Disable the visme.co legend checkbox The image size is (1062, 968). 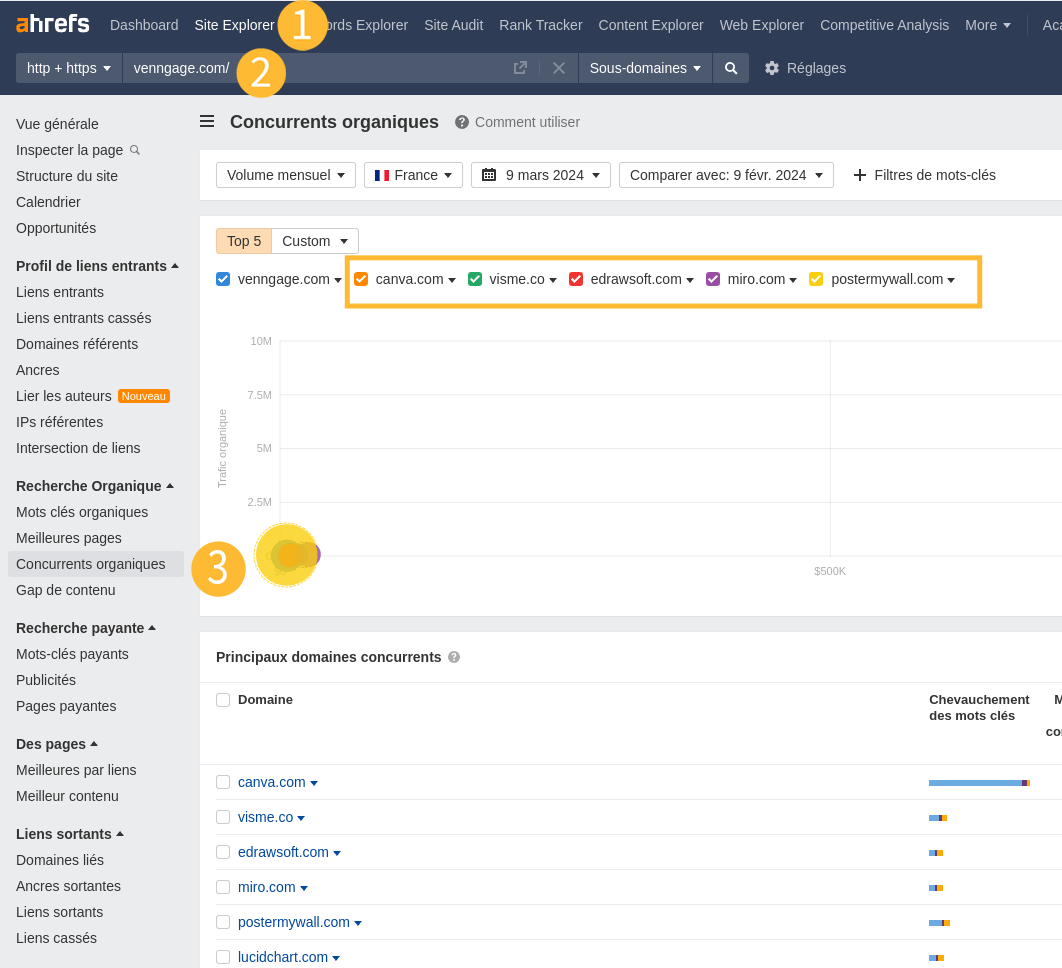(474, 279)
